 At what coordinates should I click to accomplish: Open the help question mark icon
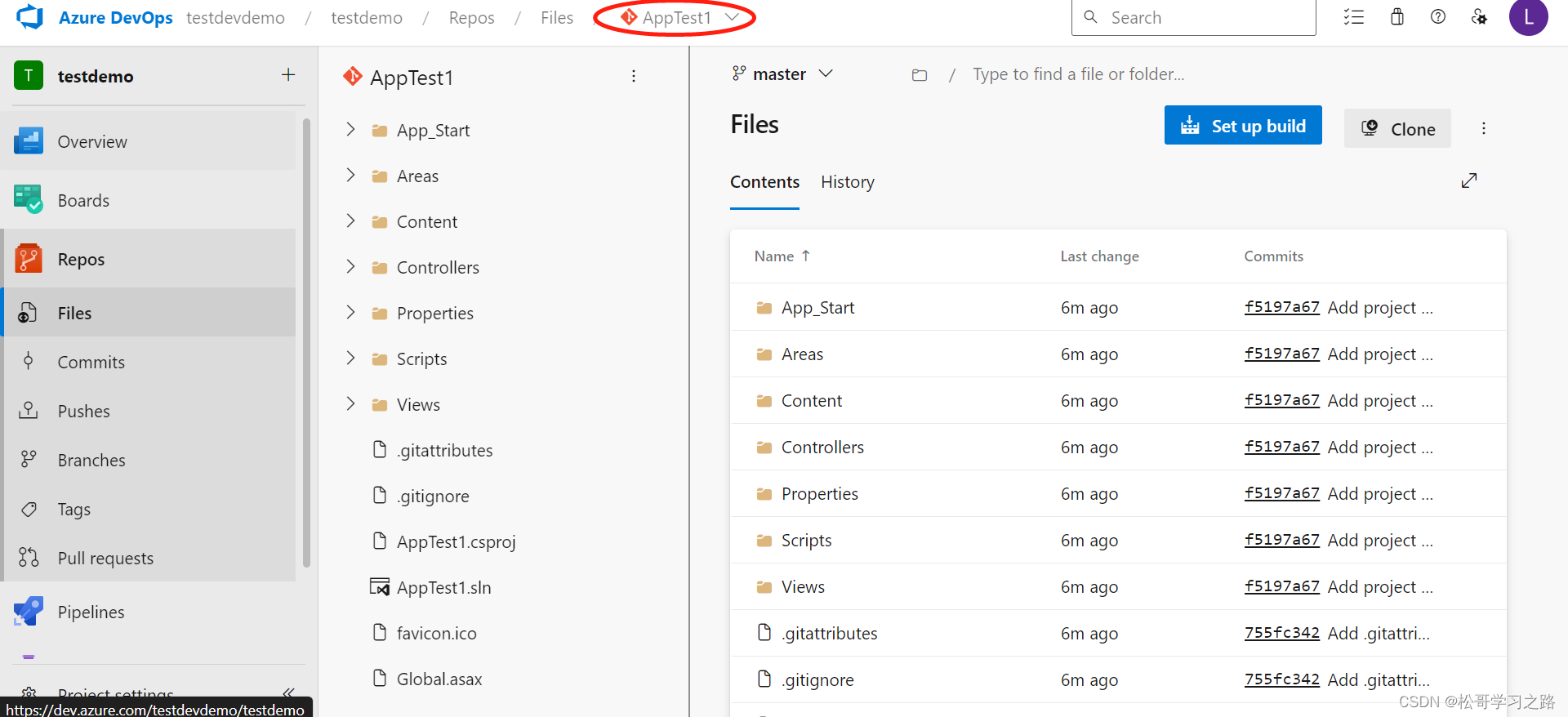pyautogui.click(x=1438, y=17)
